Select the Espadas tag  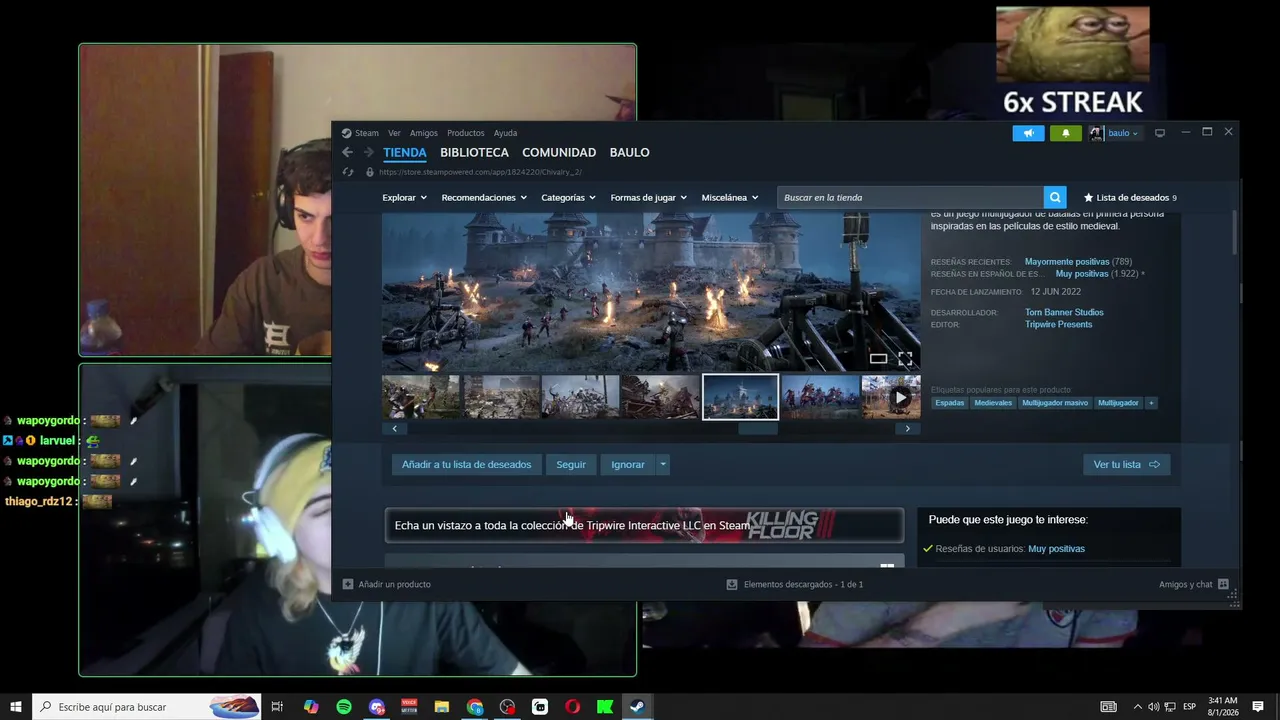point(950,403)
